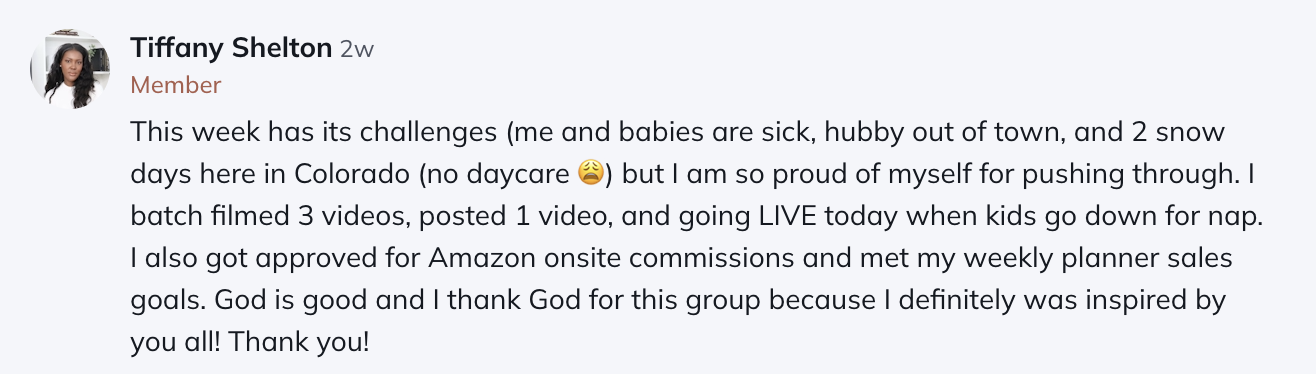The image size is (1316, 374).
Task: Click the Tiffany Shelton author name
Action: click(232, 47)
